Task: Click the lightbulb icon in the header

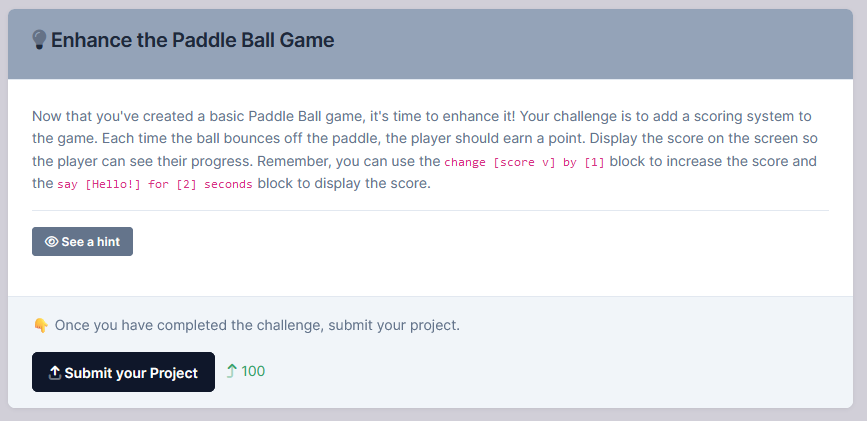Action: 40,40
